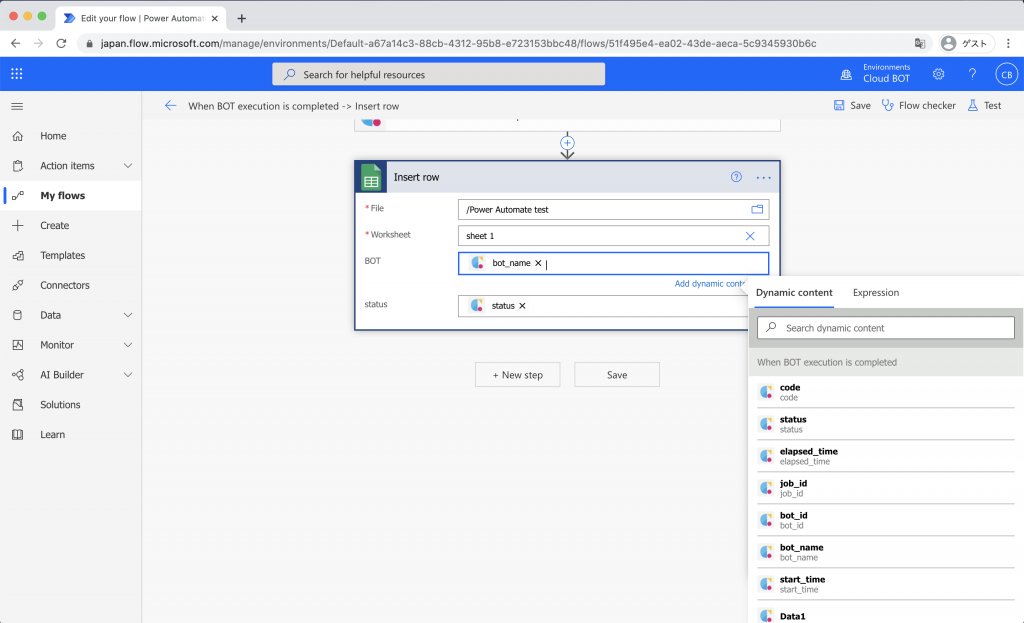Go back using the flow title arrow

click(x=170, y=105)
